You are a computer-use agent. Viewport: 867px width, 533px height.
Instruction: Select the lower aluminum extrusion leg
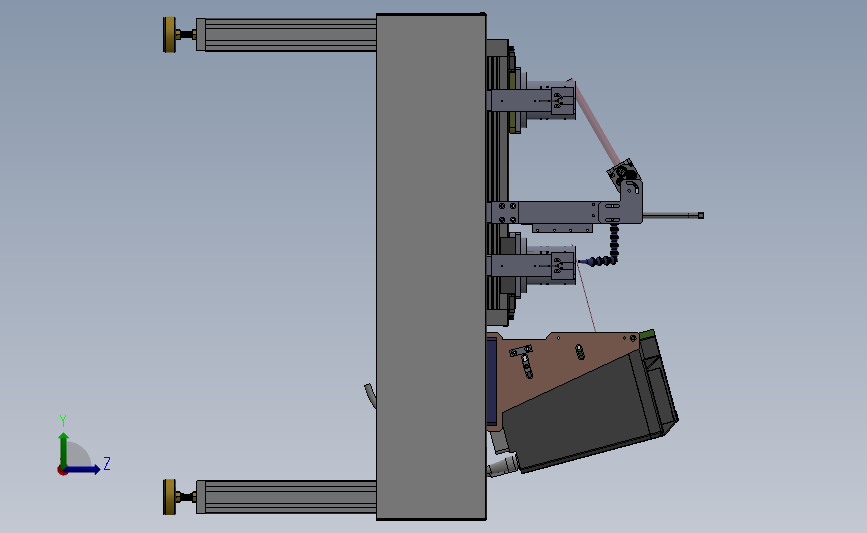[x=286, y=497]
